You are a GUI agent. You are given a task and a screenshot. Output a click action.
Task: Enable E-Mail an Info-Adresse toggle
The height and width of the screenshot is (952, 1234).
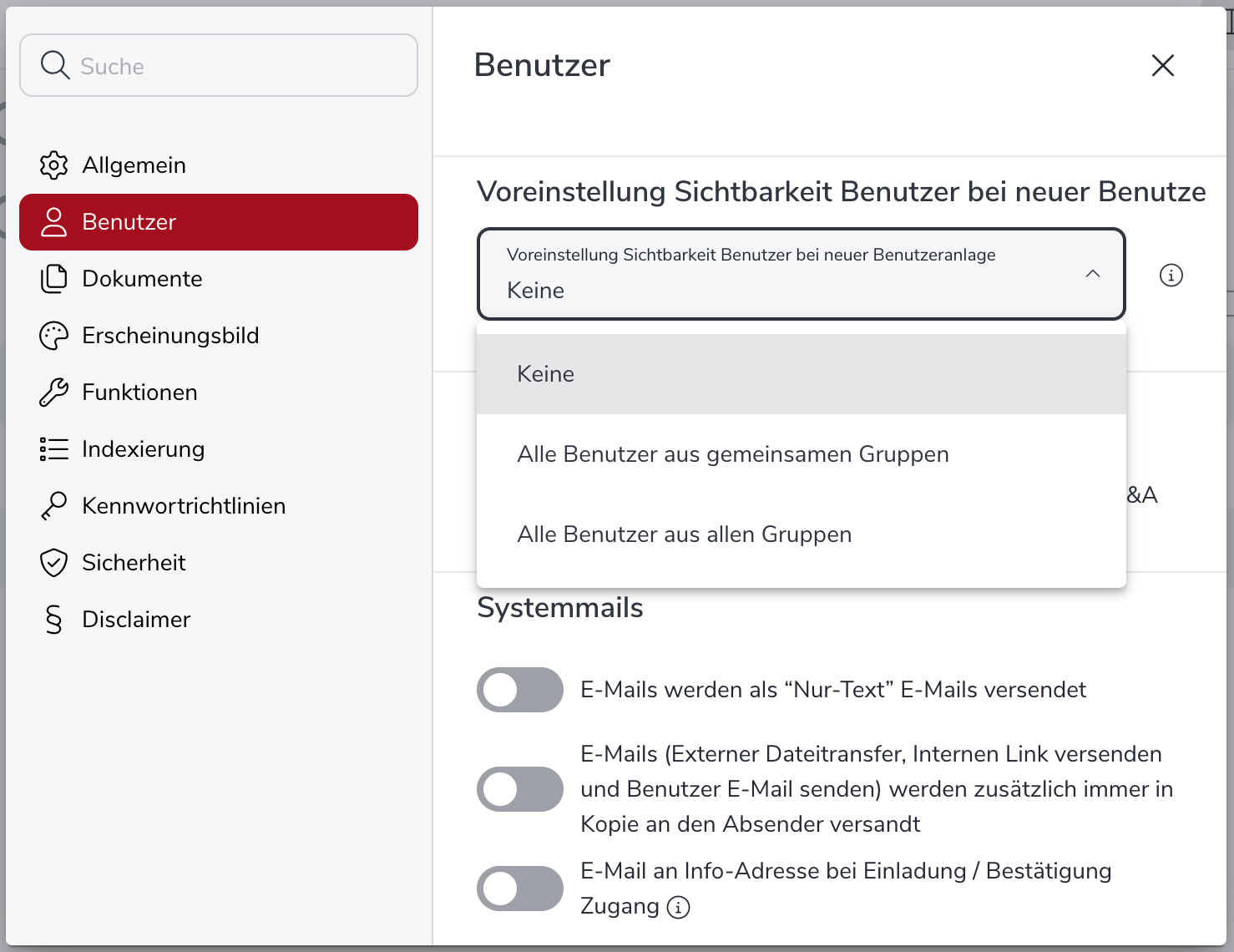coord(519,889)
